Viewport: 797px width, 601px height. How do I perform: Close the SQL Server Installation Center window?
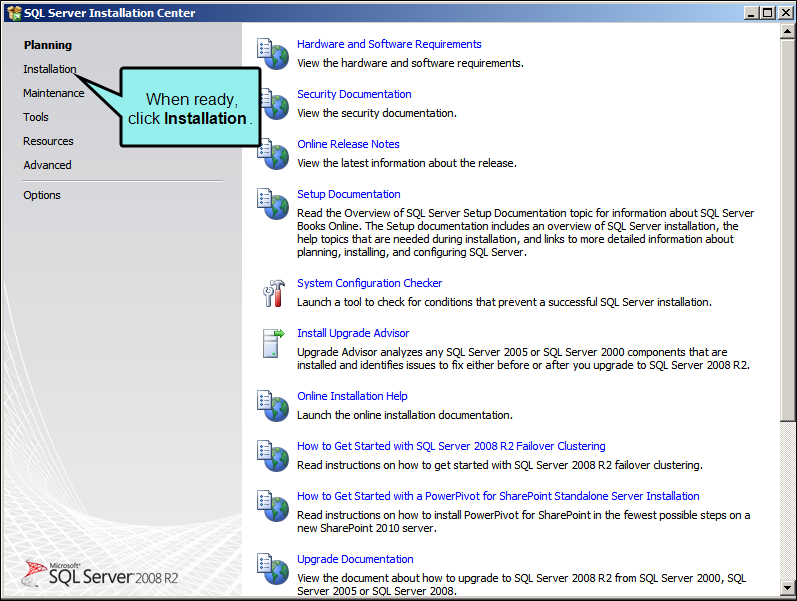tap(785, 13)
